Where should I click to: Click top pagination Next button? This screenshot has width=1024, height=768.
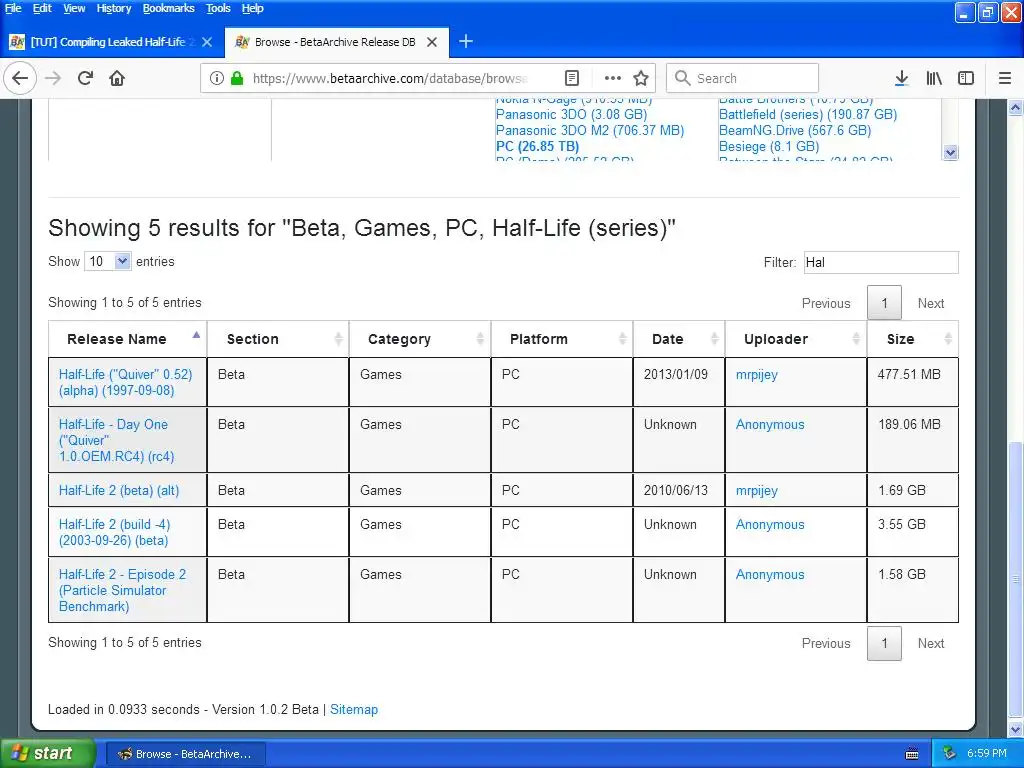coord(931,303)
